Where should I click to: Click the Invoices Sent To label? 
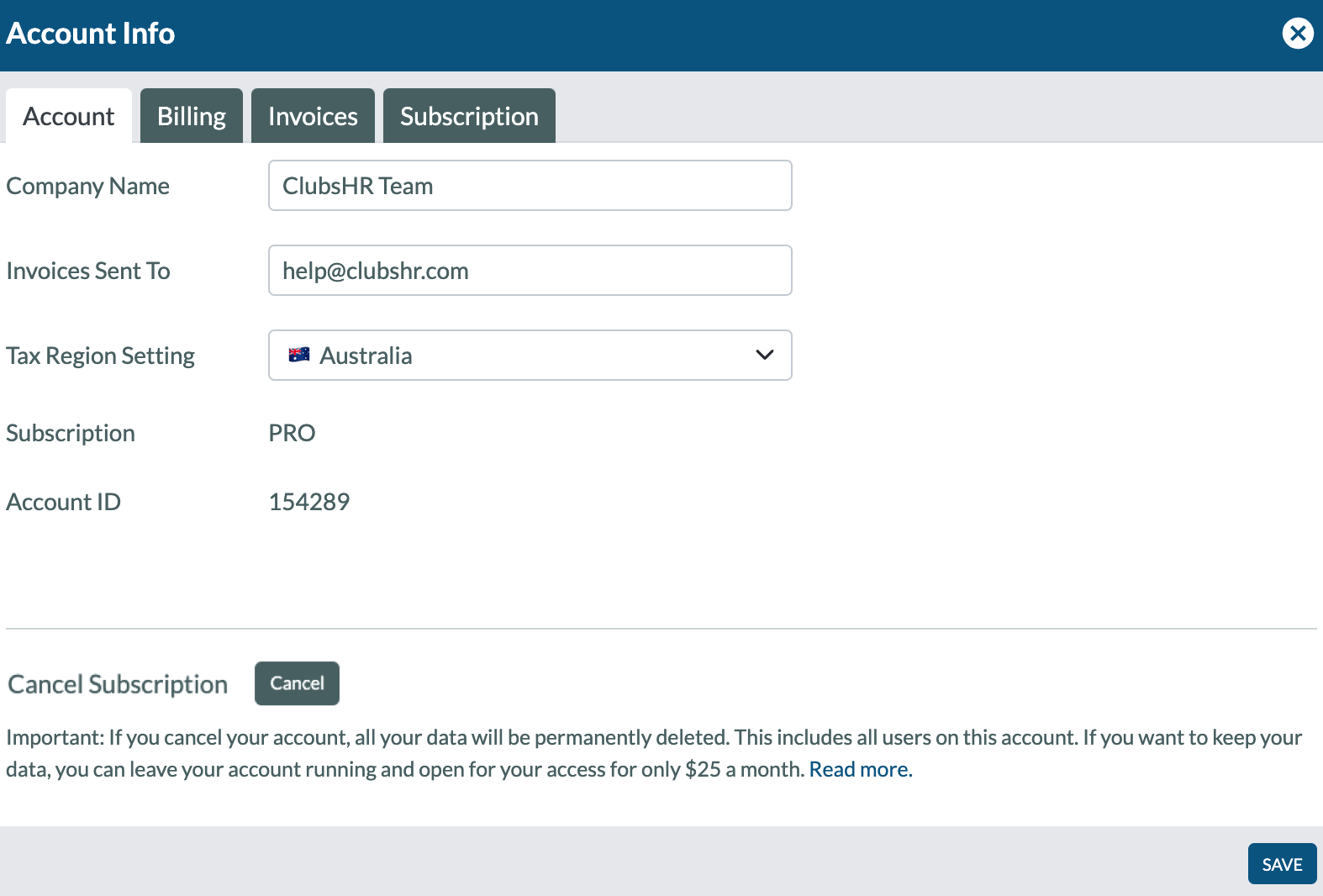click(x=88, y=271)
